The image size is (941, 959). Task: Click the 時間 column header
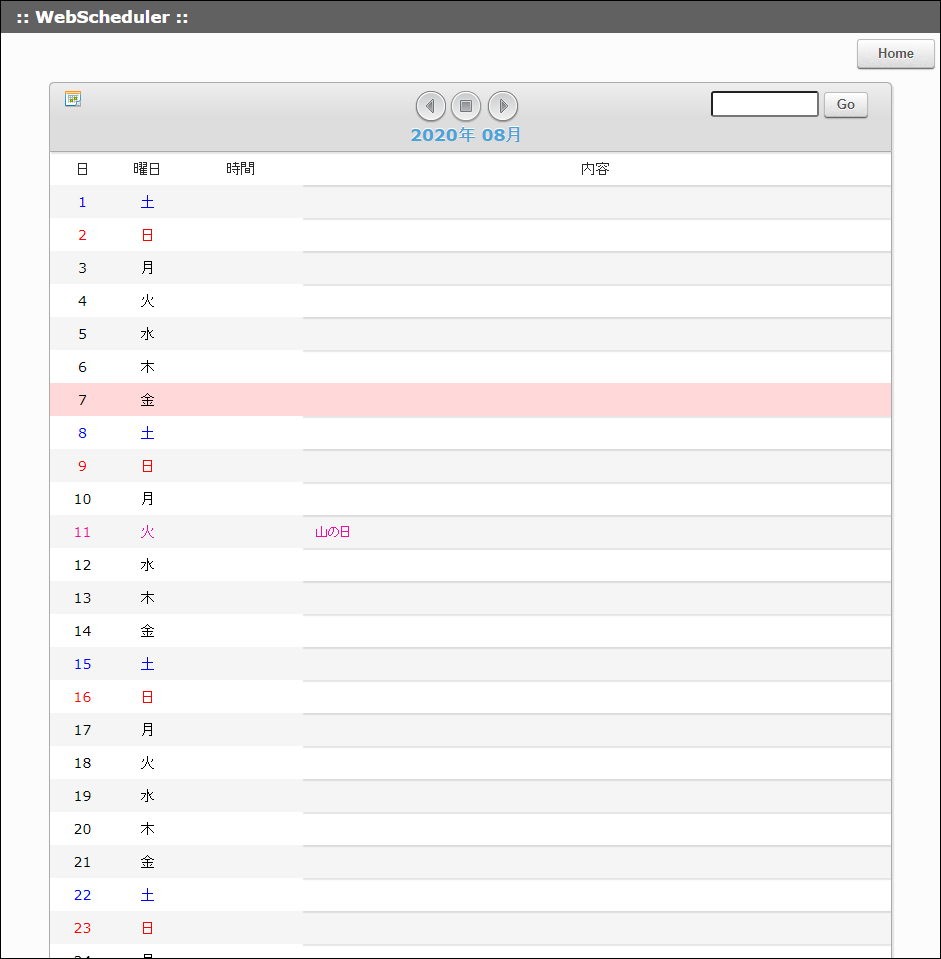pyautogui.click(x=241, y=168)
